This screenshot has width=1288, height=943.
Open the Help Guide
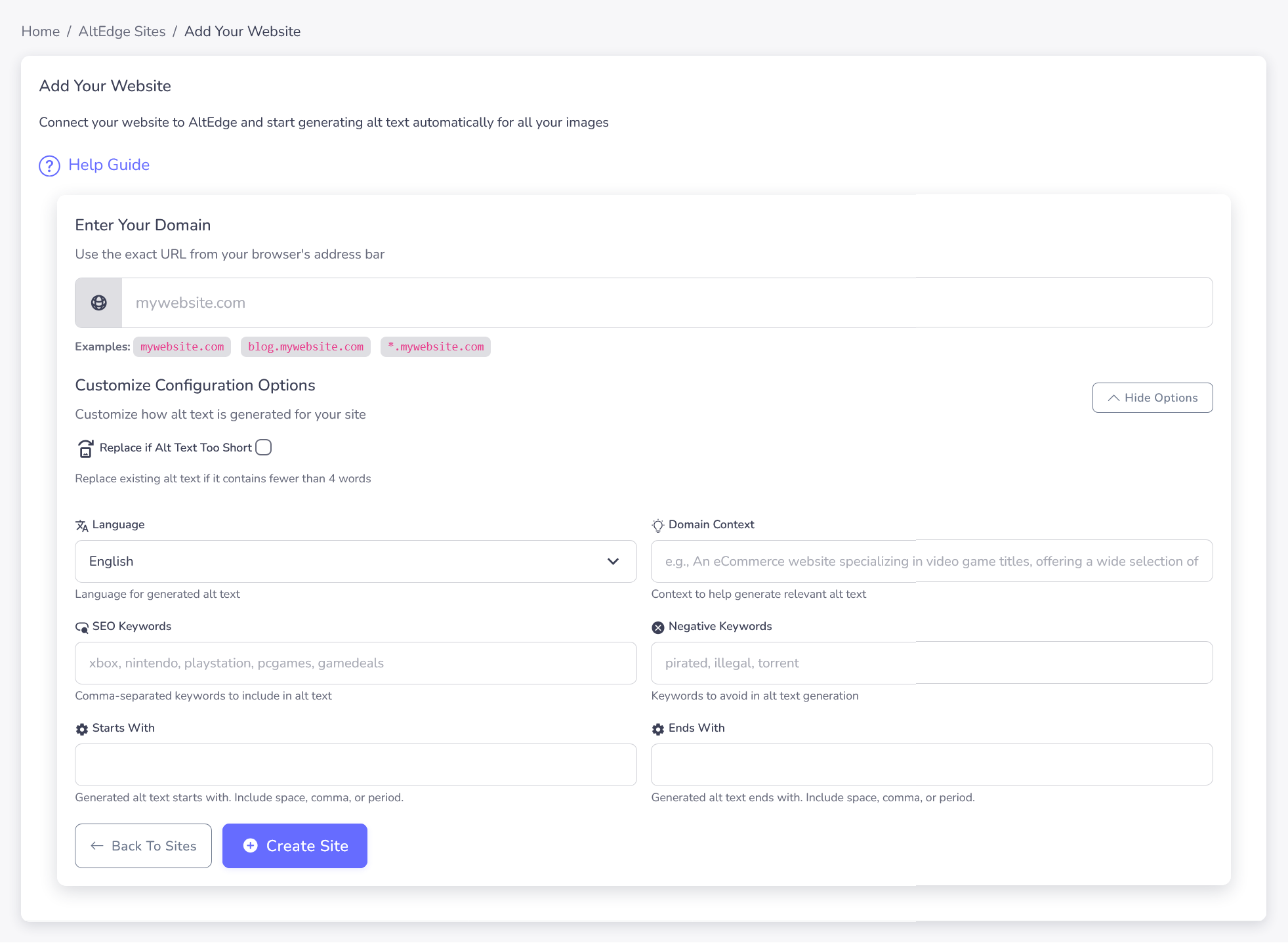coord(108,165)
